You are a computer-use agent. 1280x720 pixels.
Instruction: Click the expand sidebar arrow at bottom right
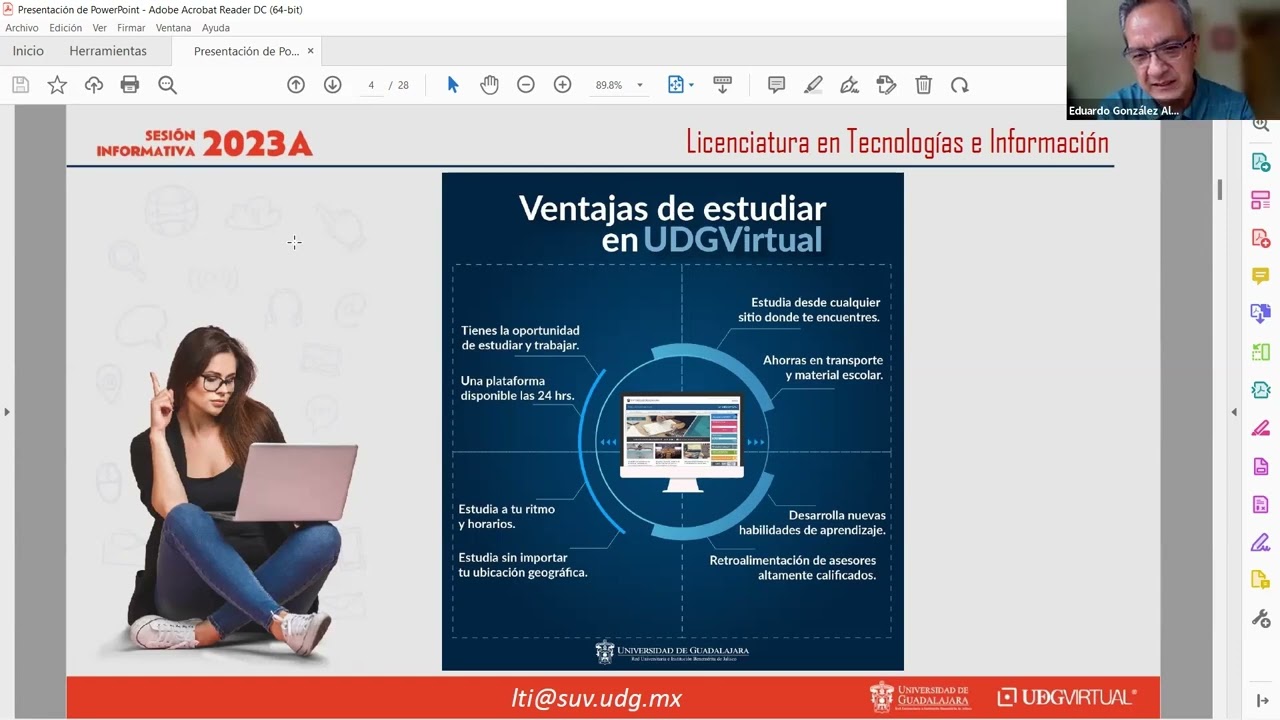[1262, 701]
